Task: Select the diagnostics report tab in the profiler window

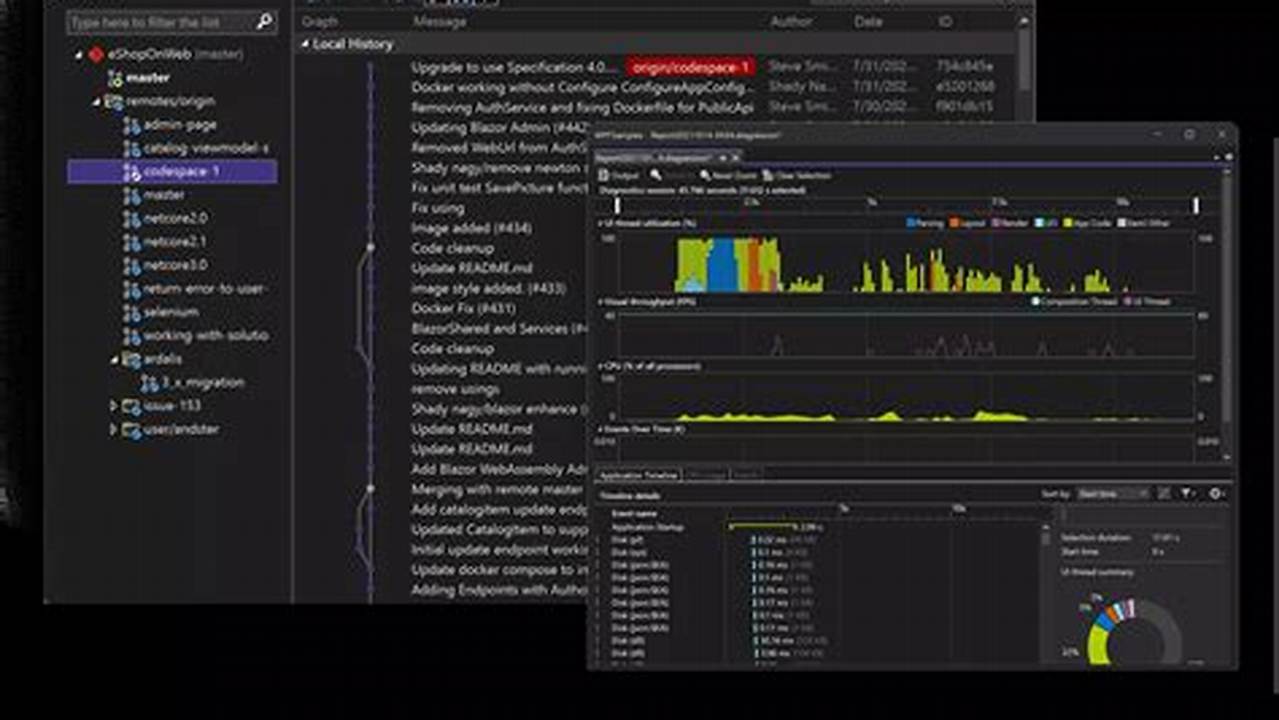Action: click(660, 157)
